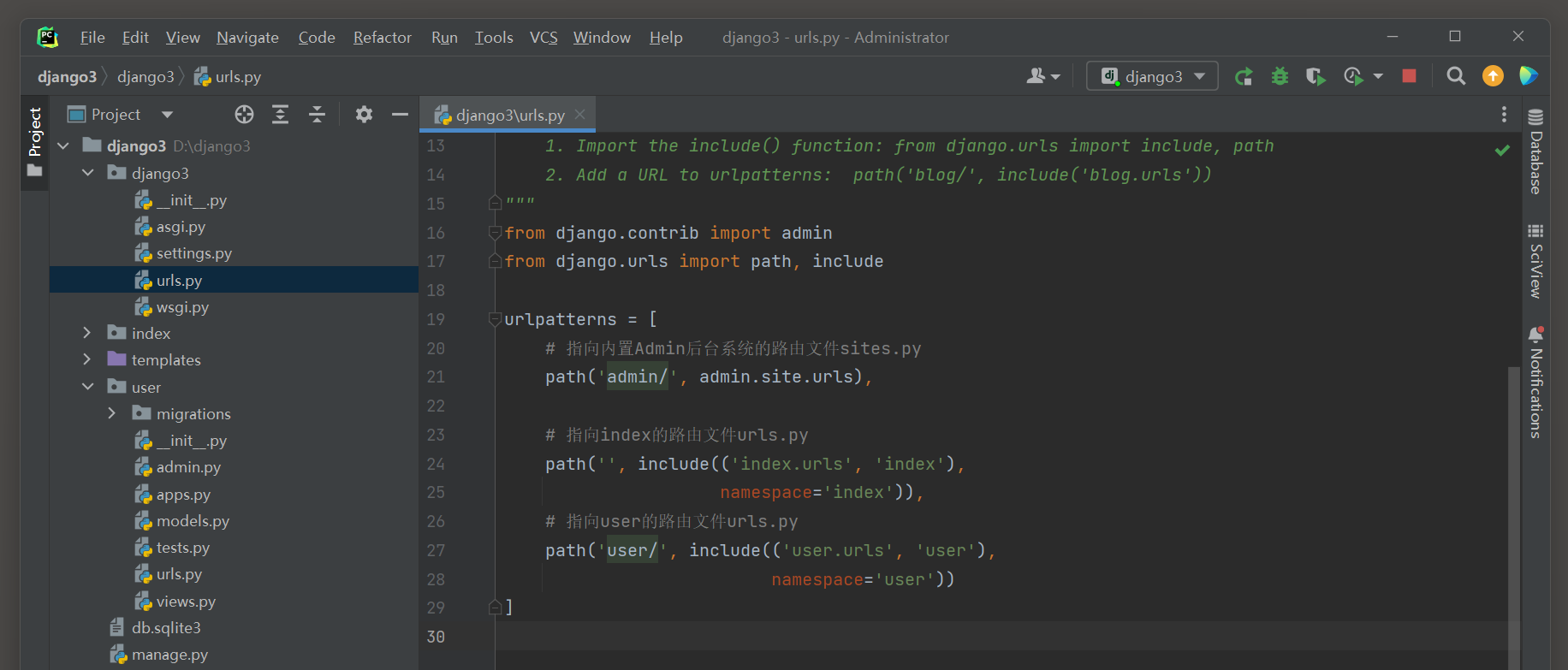The height and width of the screenshot is (670, 1568).
Task: Click the profiler run icon
Action: 1353,76
